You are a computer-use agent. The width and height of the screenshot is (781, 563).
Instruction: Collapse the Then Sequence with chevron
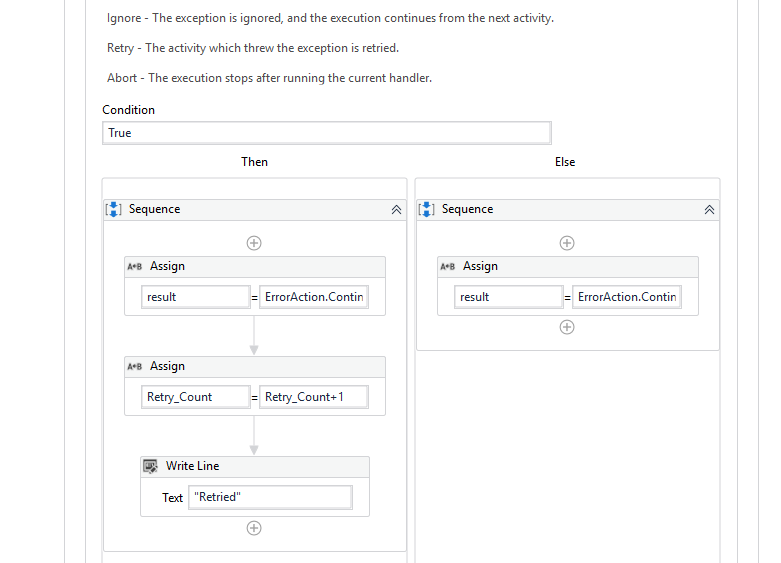396,210
